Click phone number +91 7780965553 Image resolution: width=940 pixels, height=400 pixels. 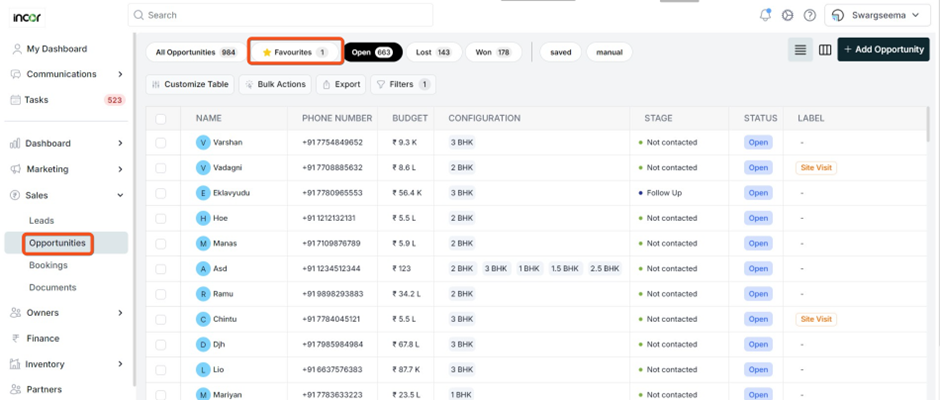coord(332,193)
